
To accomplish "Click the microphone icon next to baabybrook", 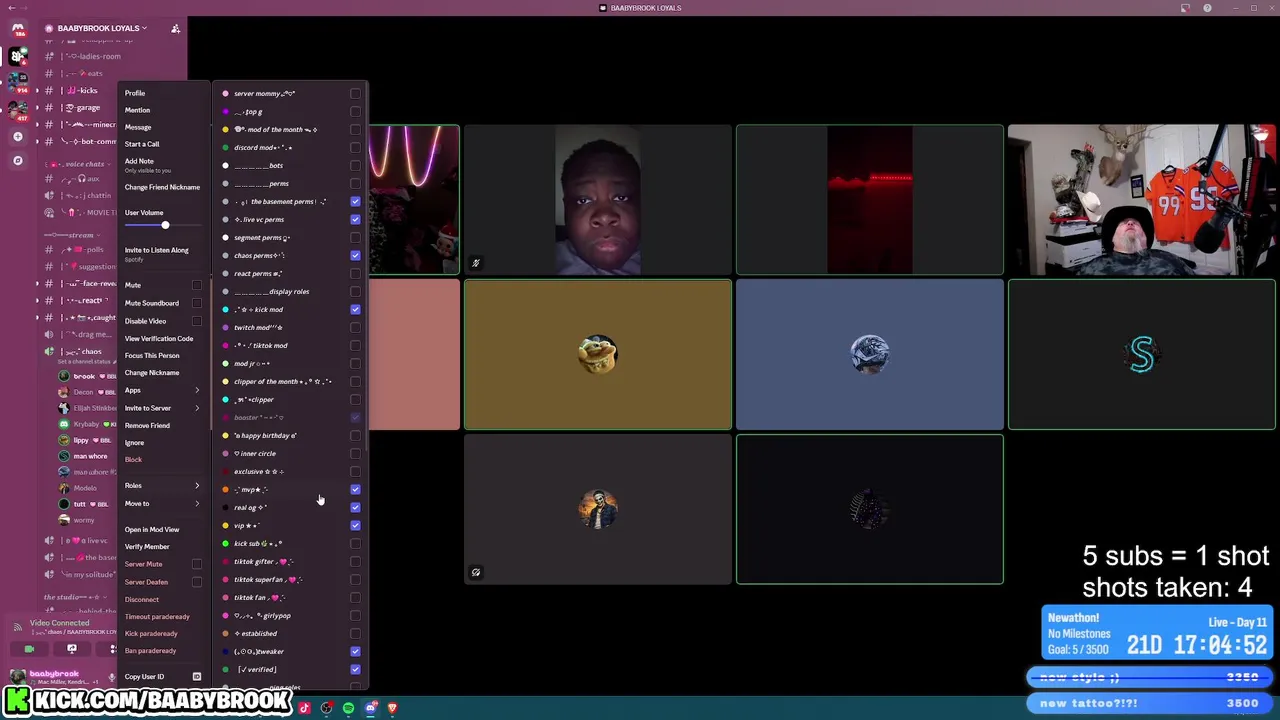I will pos(112,677).
